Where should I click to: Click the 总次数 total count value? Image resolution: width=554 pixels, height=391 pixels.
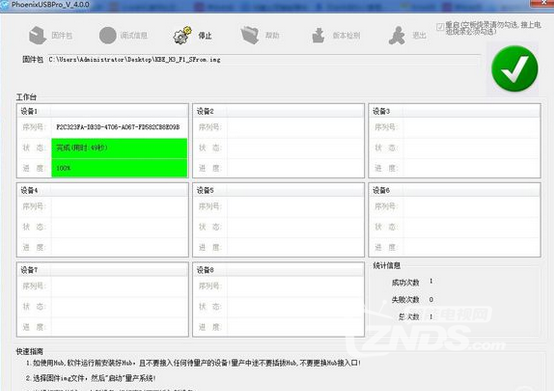[431, 316]
